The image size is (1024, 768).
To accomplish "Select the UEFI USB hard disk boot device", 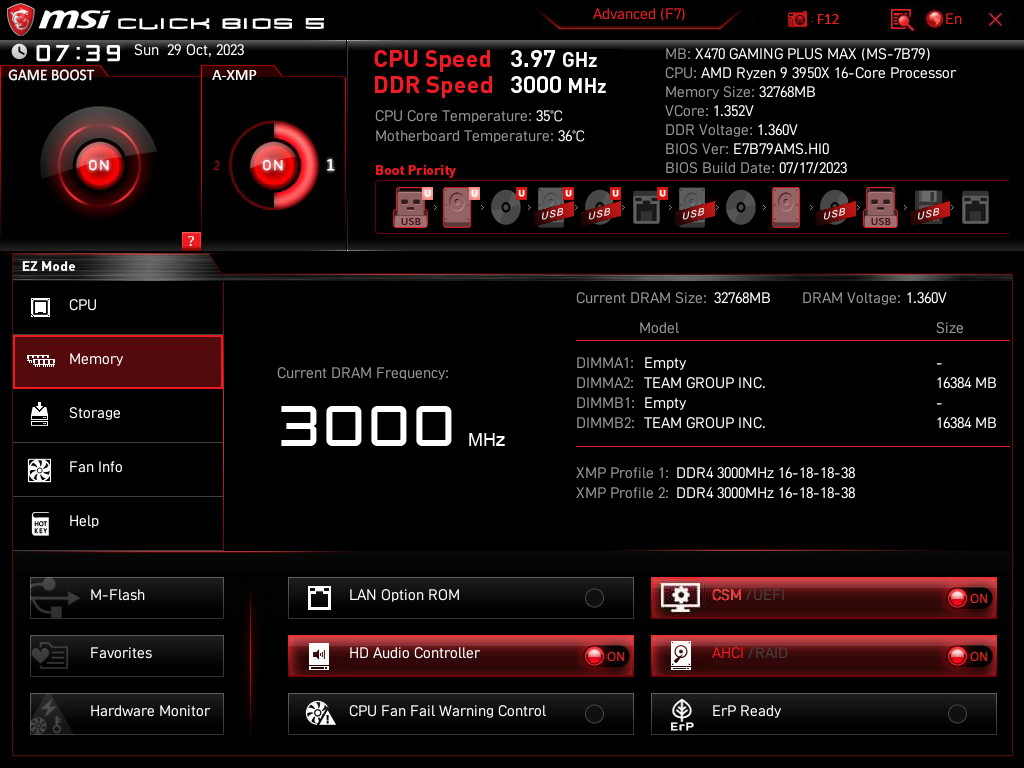I will 554,208.
